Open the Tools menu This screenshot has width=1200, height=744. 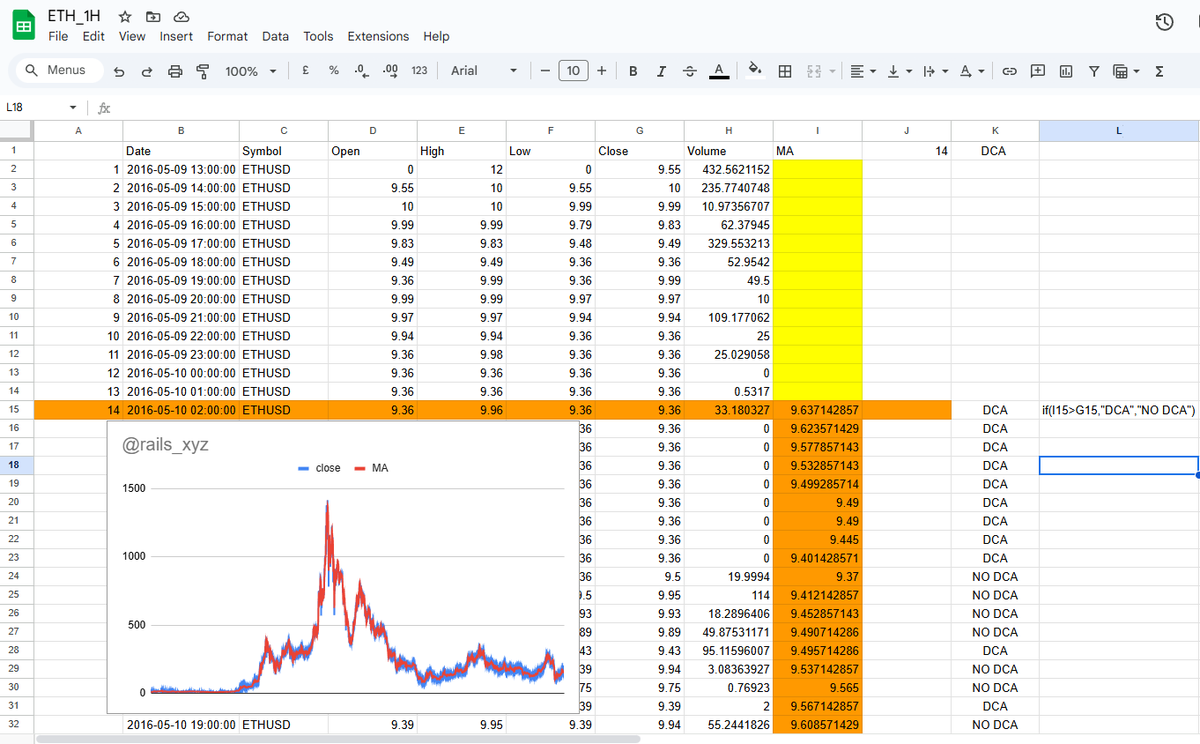[x=318, y=36]
